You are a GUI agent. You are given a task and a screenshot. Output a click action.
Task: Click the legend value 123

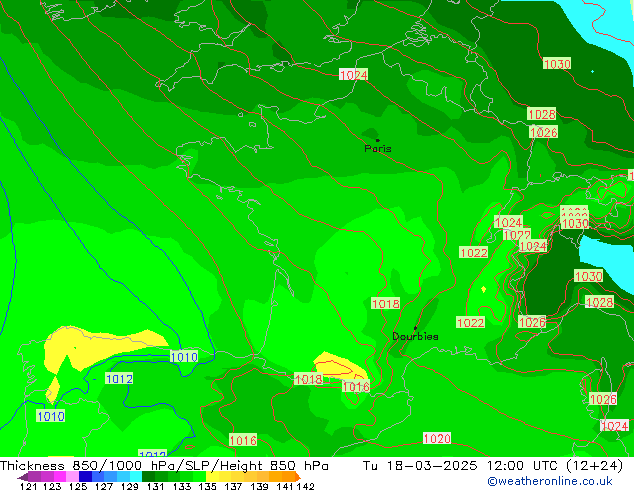pos(53,486)
